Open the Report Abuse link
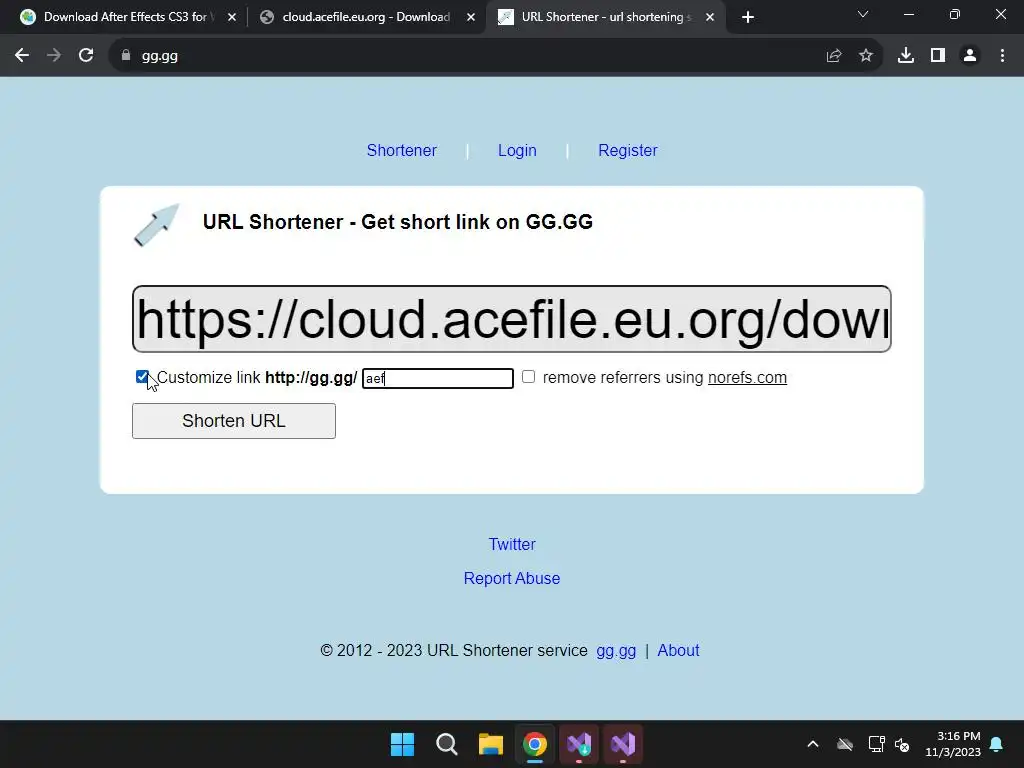 [512, 578]
